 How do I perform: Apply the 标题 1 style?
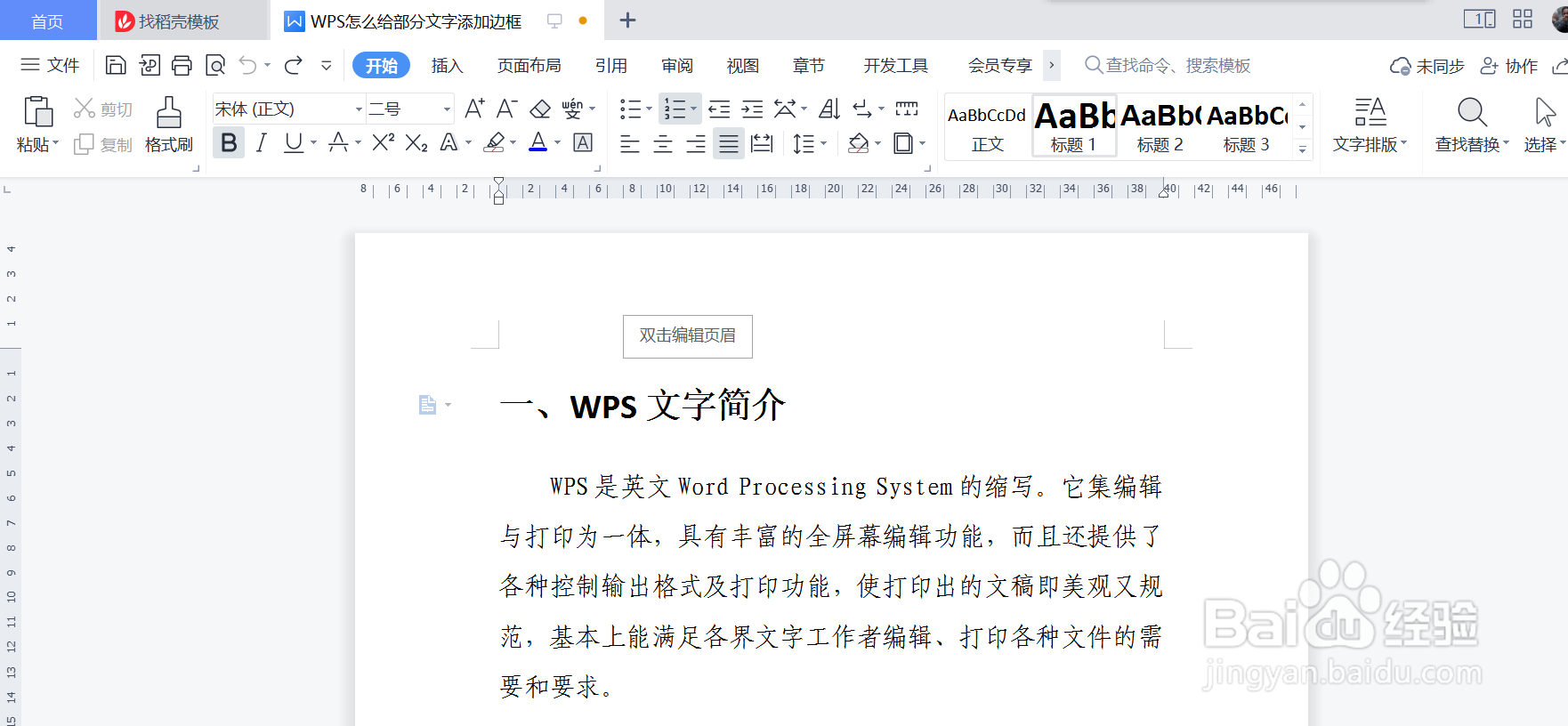click(x=1074, y=125)
